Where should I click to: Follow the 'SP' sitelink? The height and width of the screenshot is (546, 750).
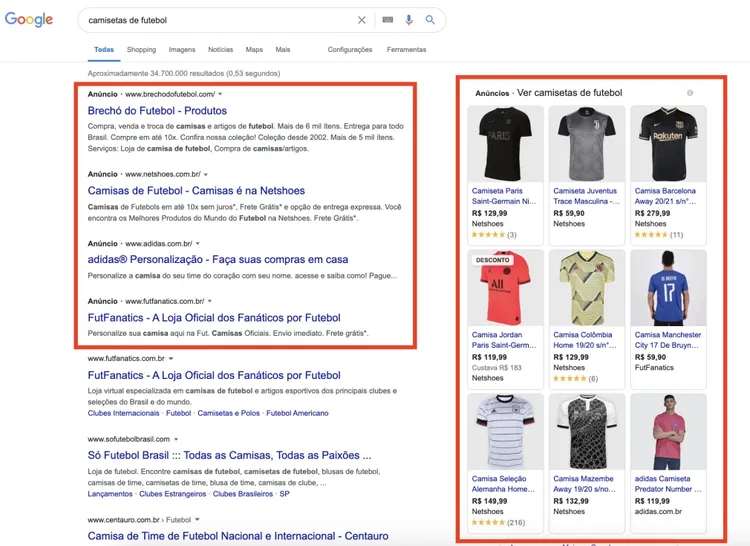285,494
